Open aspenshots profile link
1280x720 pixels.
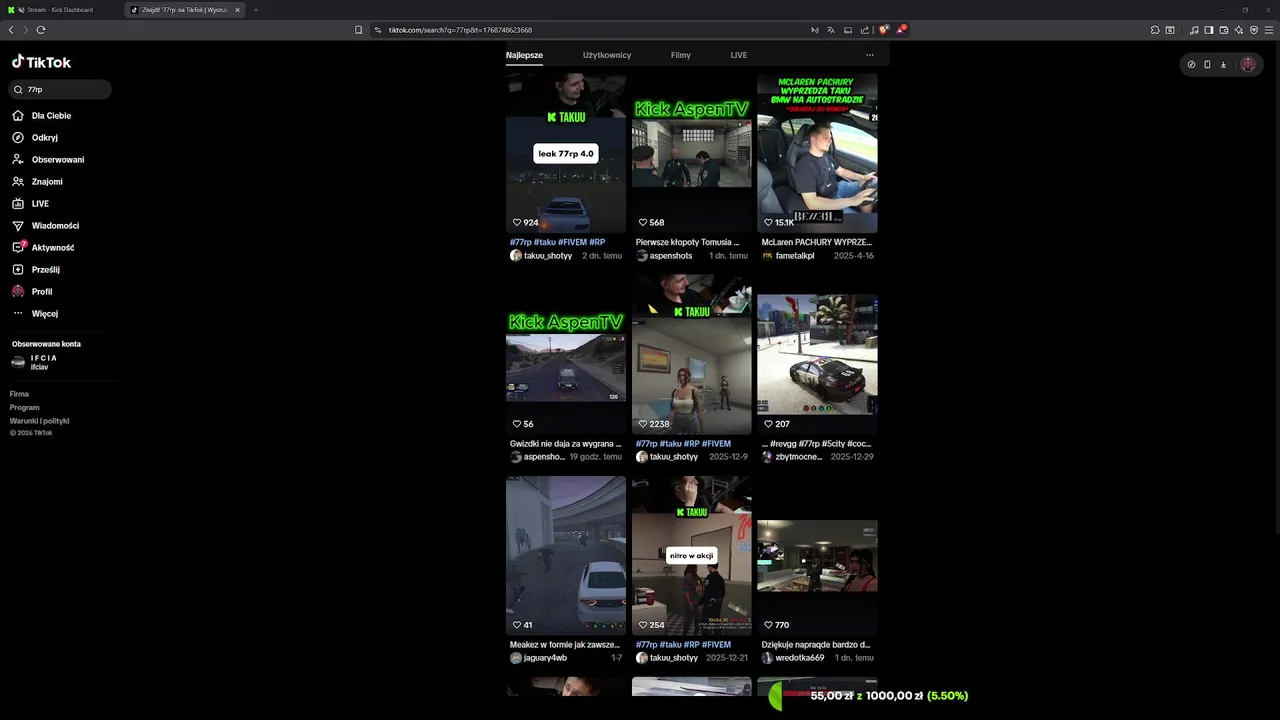point(664,256)
